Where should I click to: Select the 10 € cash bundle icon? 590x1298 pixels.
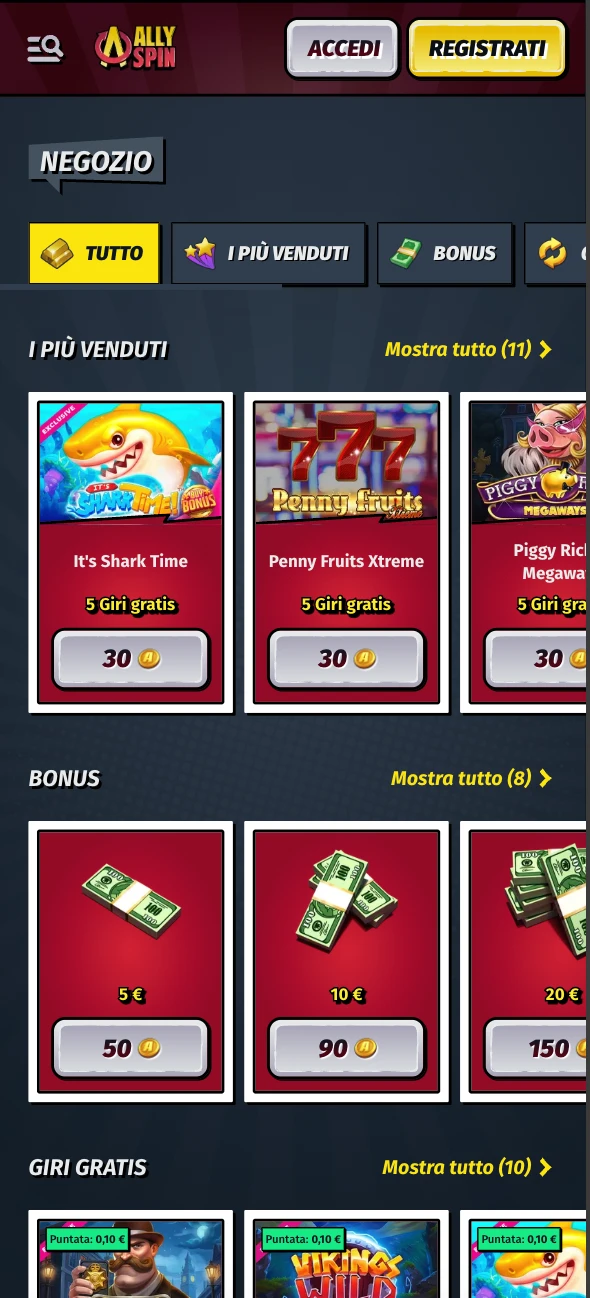(347, 899)
